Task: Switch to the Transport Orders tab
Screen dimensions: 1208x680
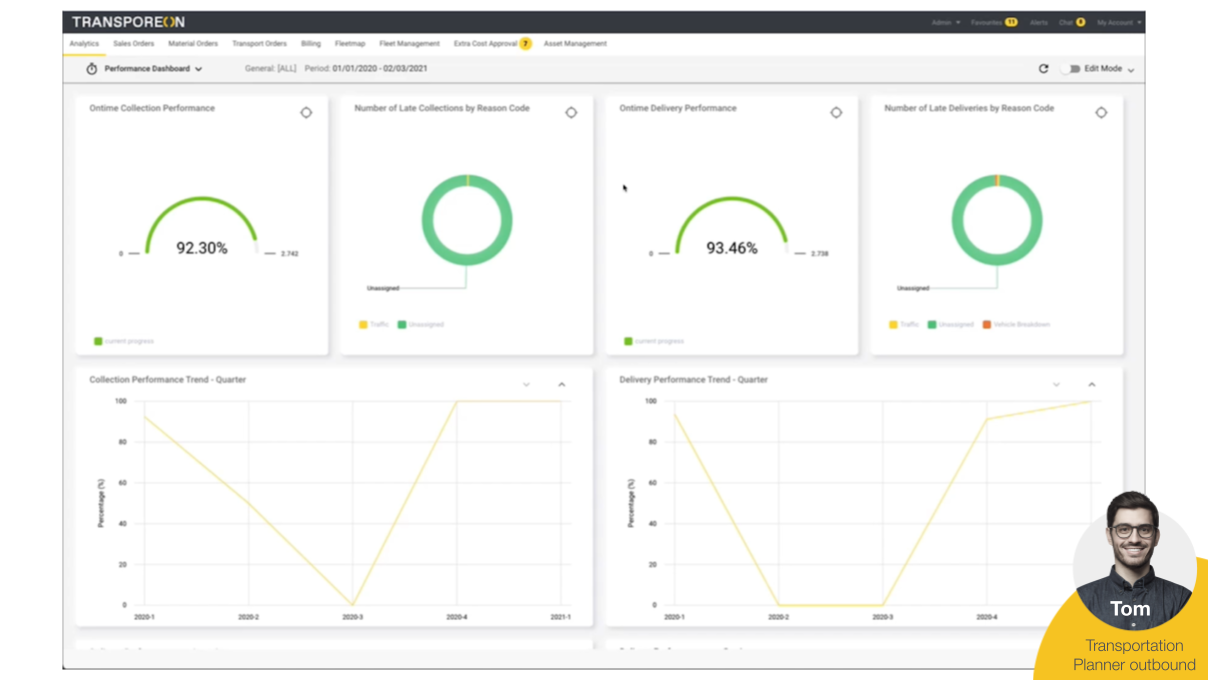Action: click(259, 44)
